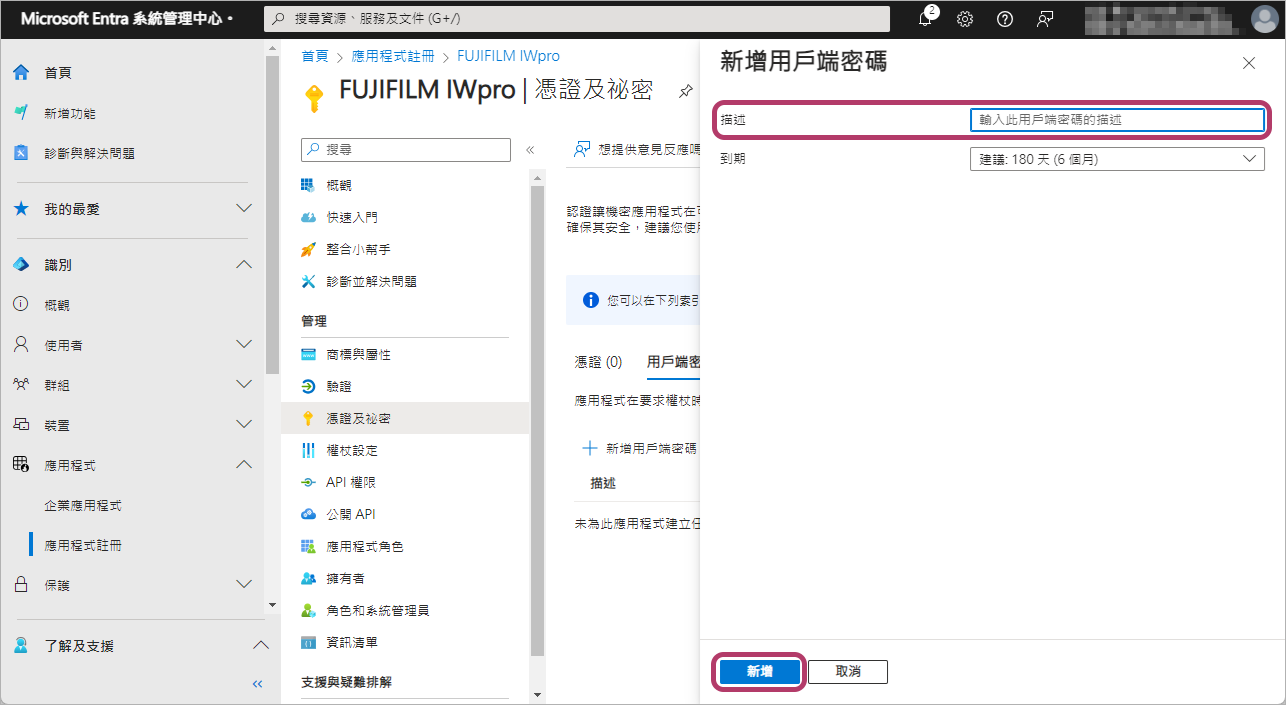Click the app menu scrollbar down arrow
Viewport: 1286px width, 705px height.
tap(537, 695)
